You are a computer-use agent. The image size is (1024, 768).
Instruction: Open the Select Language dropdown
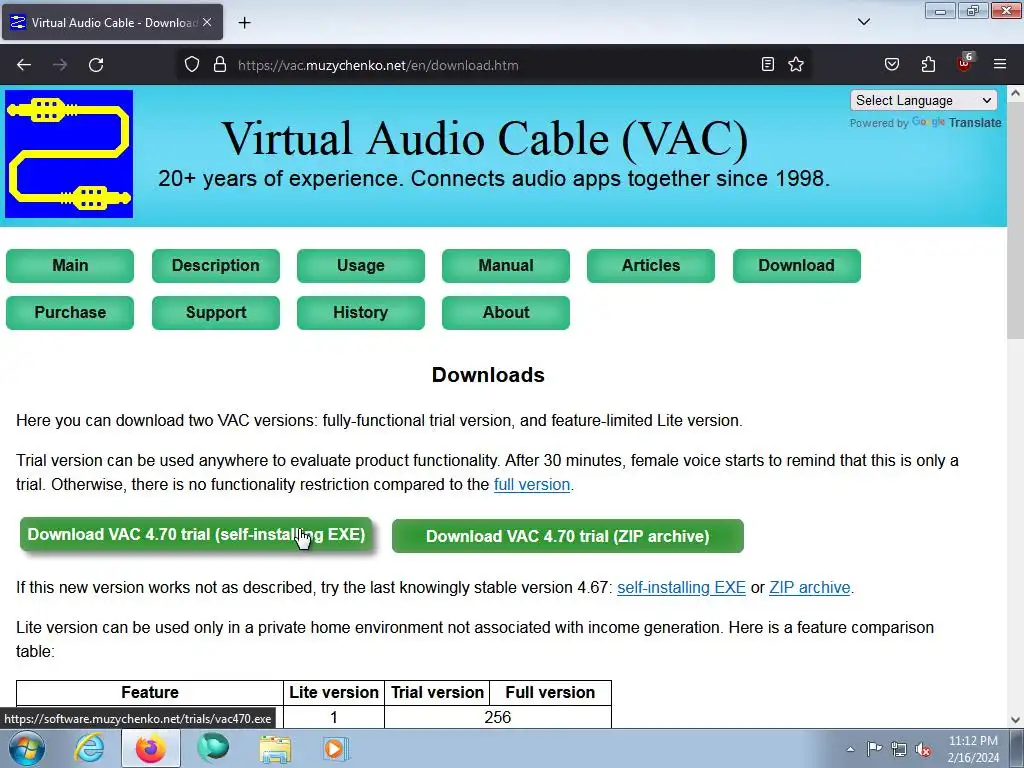[x=923, y=101]
